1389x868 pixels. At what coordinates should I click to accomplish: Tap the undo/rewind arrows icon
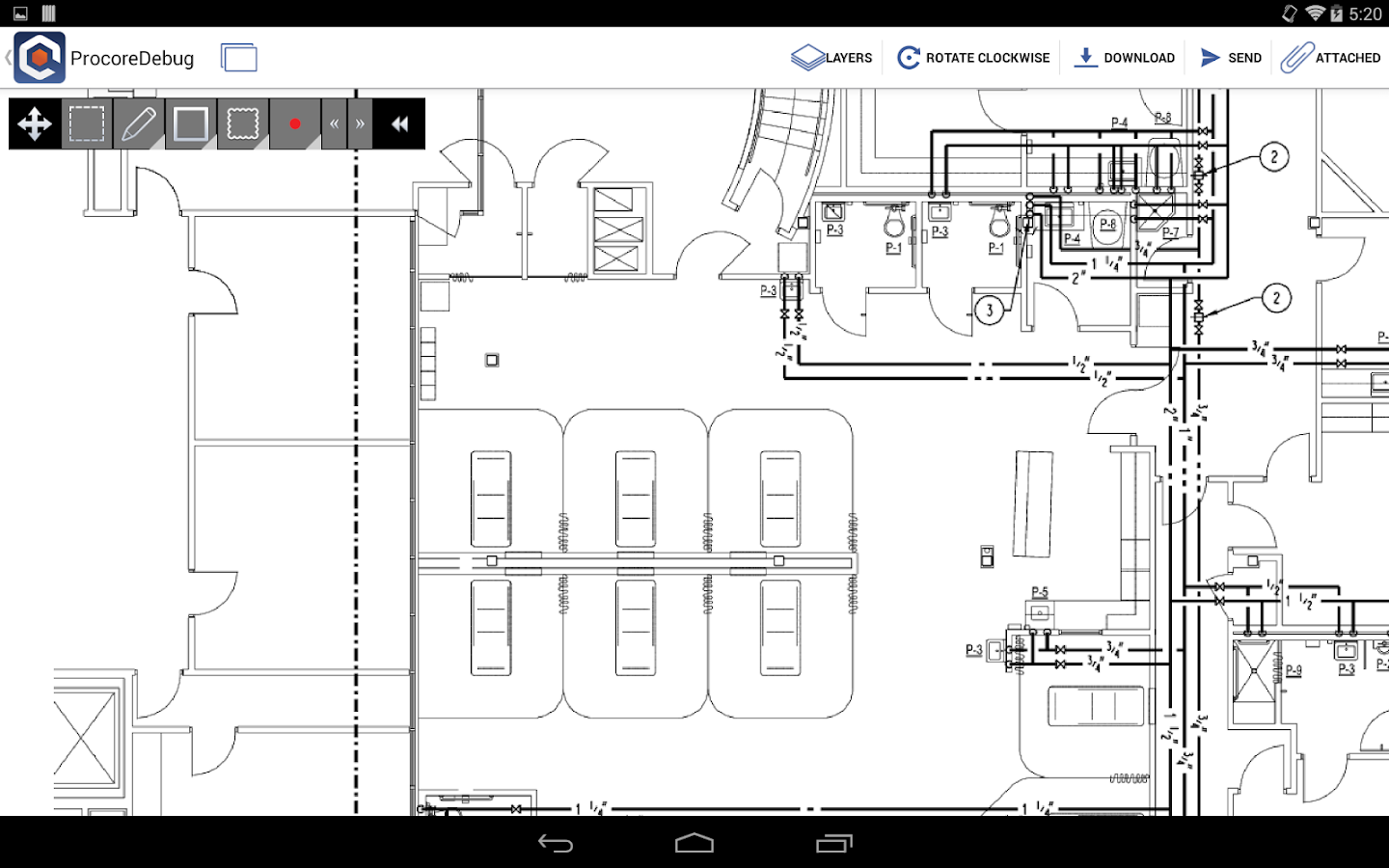coord(399,123)
